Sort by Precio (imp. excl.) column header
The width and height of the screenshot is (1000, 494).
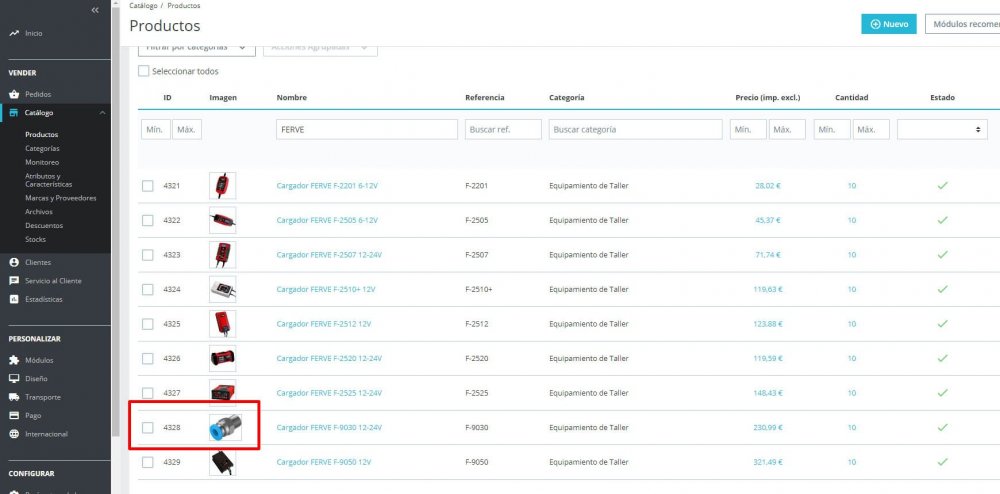[768, 98]
